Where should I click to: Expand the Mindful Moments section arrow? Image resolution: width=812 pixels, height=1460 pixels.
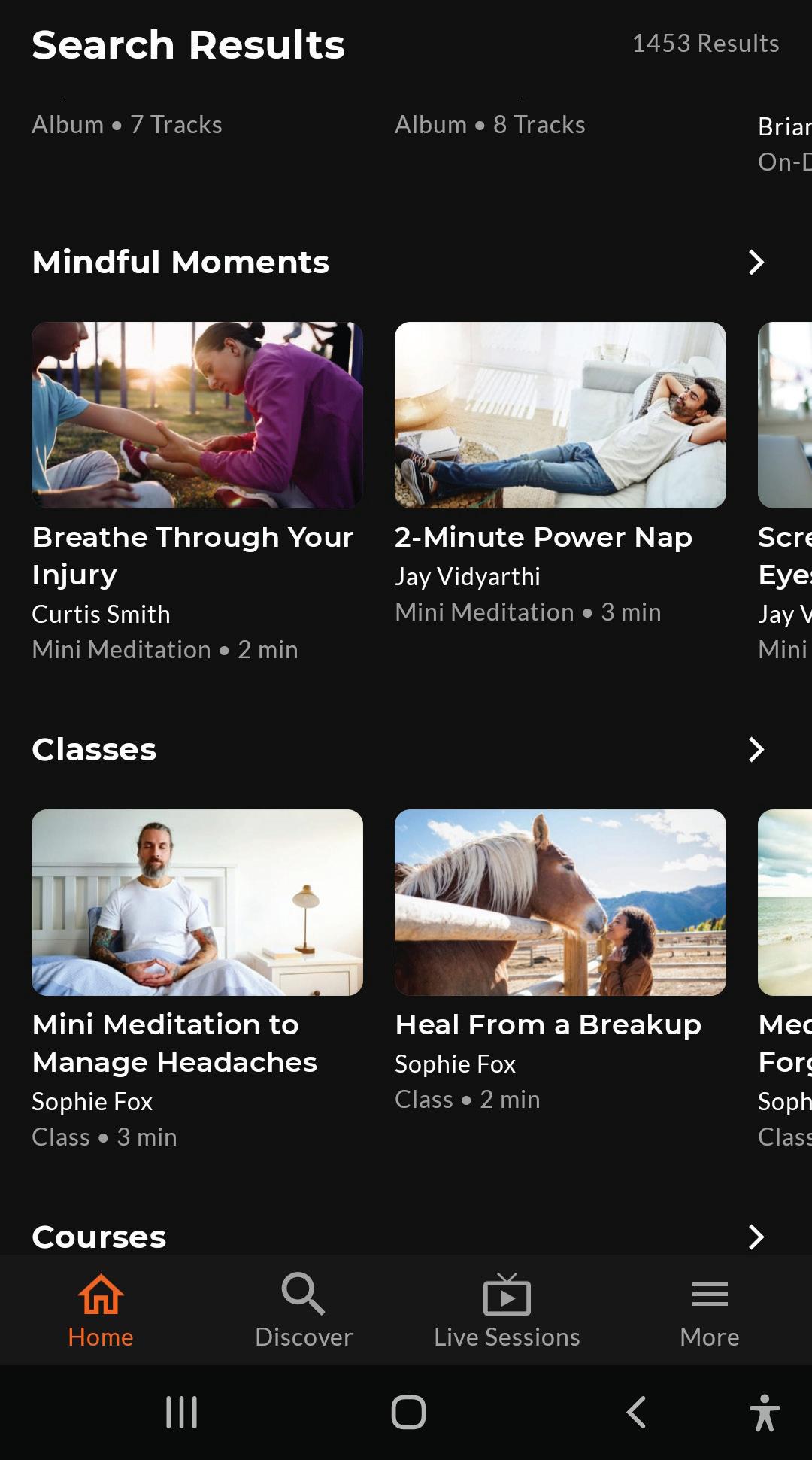coord(756,263)
